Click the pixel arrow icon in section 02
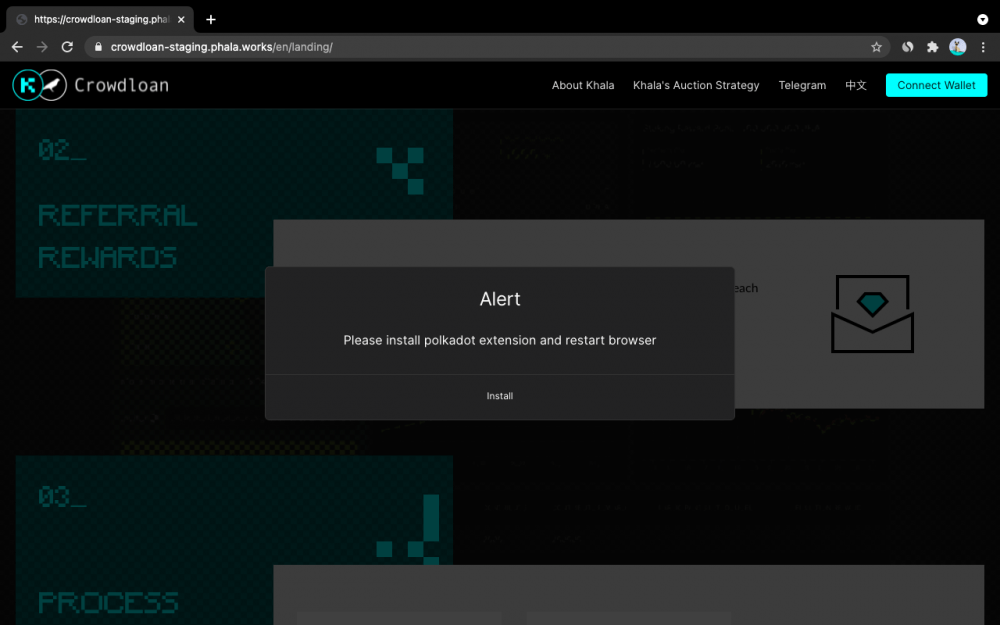1000x625 pixels. [400, 170]
